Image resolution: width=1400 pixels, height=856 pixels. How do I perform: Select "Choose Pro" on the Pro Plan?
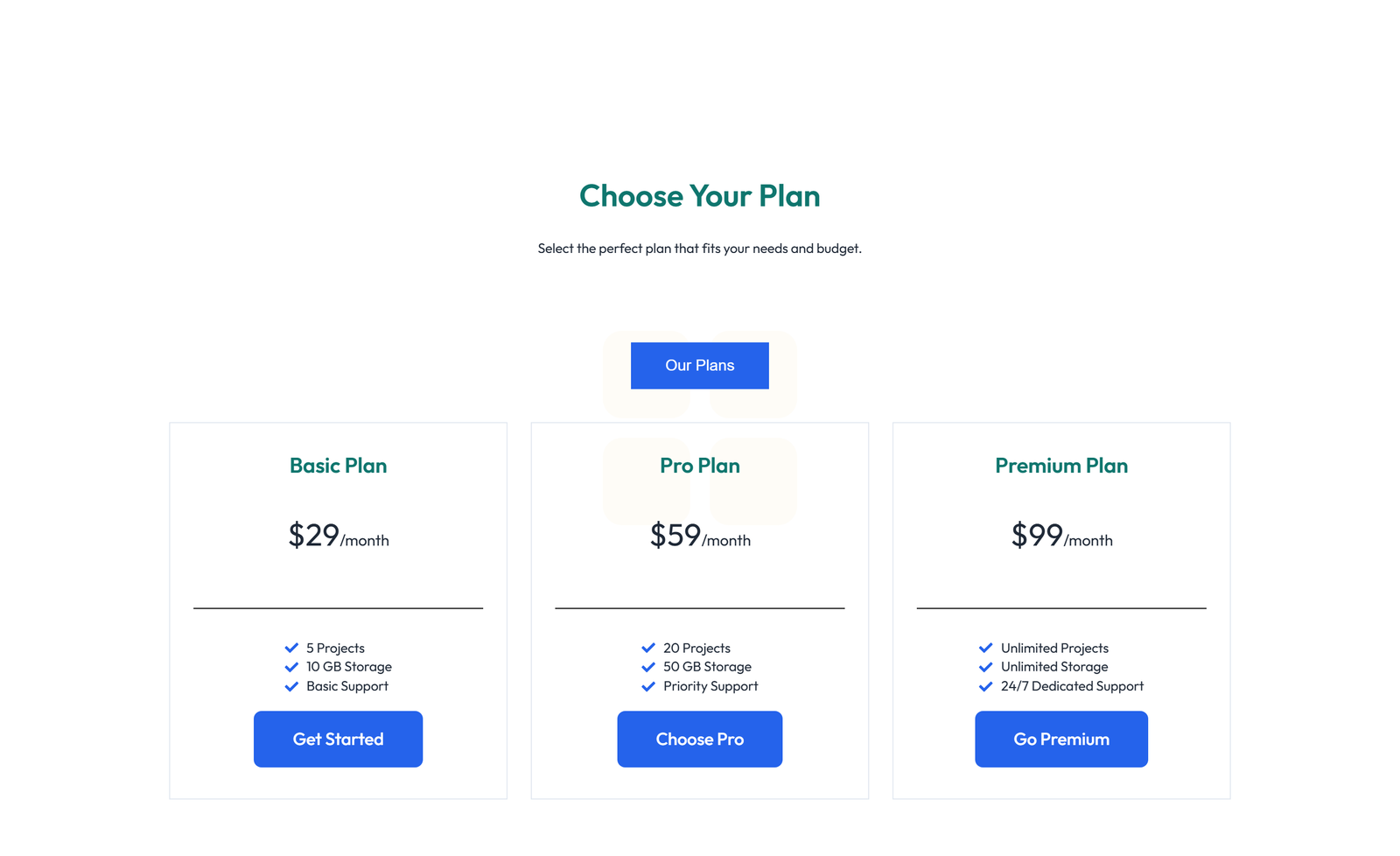[x=699, y=739]
